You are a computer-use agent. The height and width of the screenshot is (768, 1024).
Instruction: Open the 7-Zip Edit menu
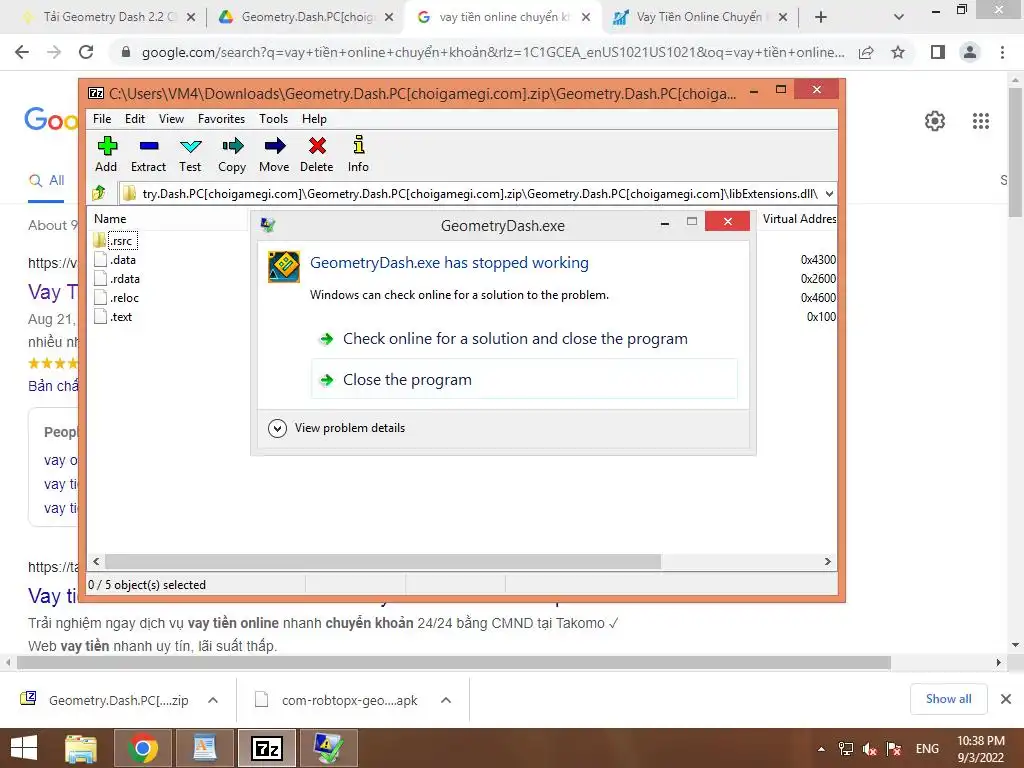tap(135, 119)
